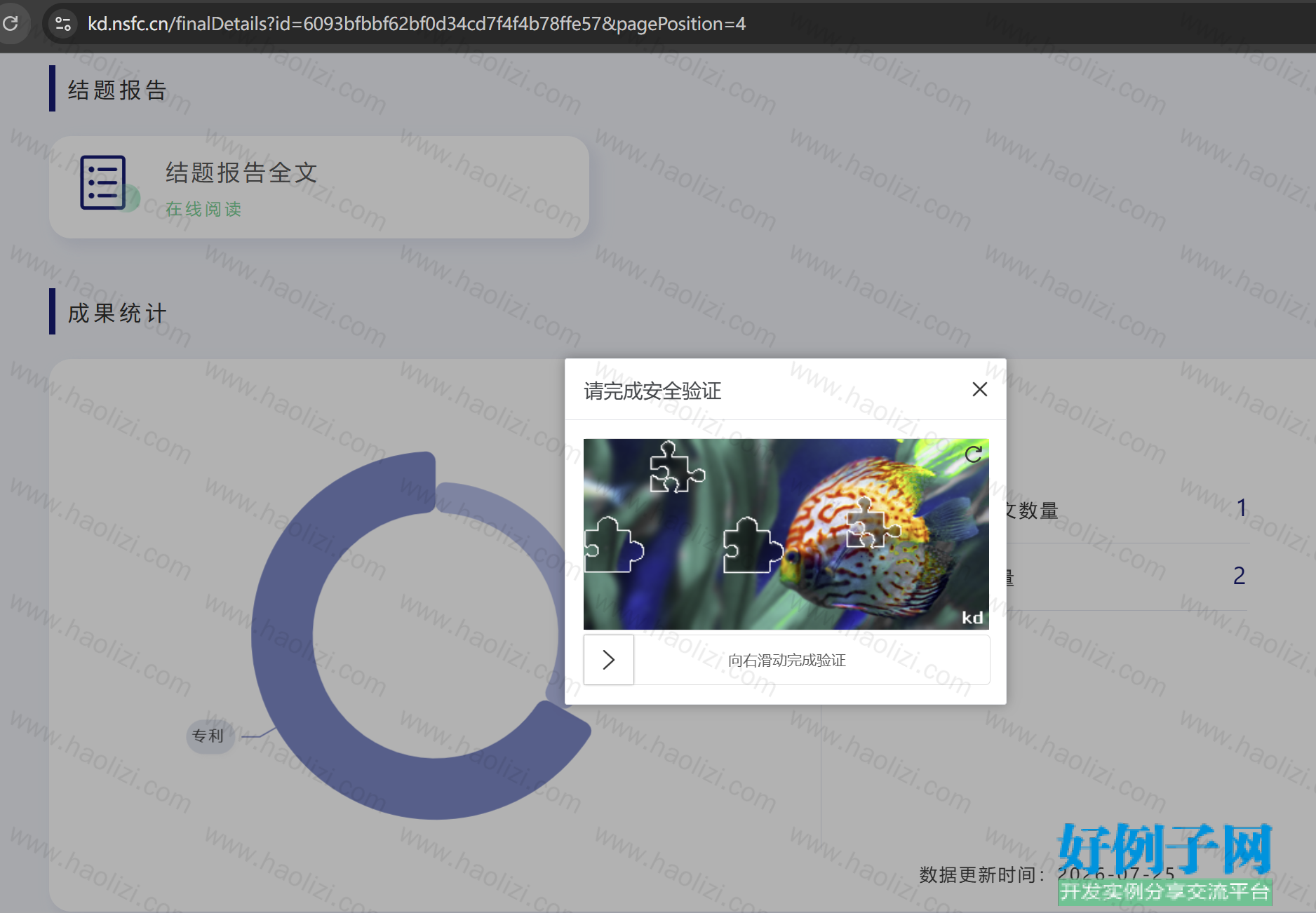Click the floating puzzle piece at top of captcha

click(x=676, y=467)
